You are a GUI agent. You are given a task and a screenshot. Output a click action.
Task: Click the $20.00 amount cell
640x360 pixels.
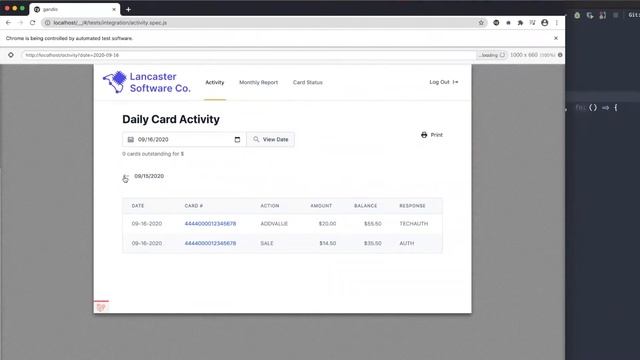[327, 224]
